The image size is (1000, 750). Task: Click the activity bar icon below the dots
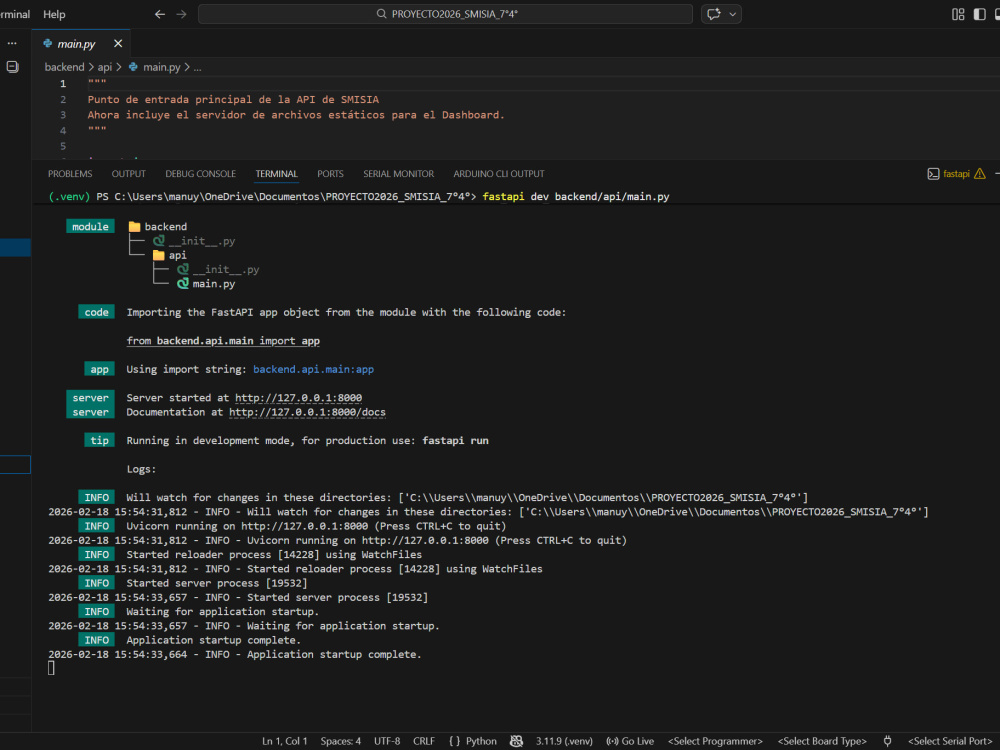pyautogui.click(x=12, y=66)
